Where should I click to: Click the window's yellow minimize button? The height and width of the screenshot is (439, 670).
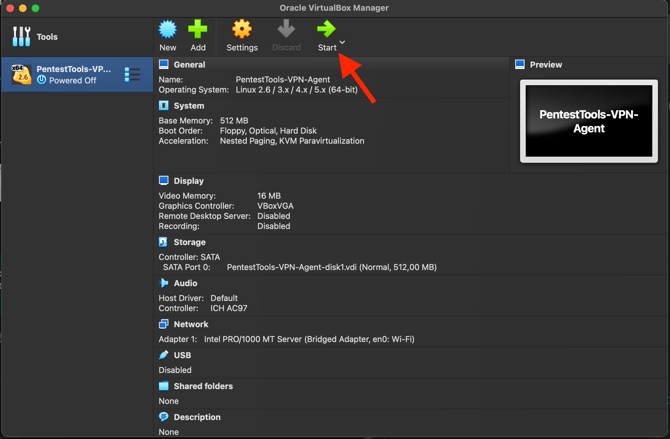point(23,8)
